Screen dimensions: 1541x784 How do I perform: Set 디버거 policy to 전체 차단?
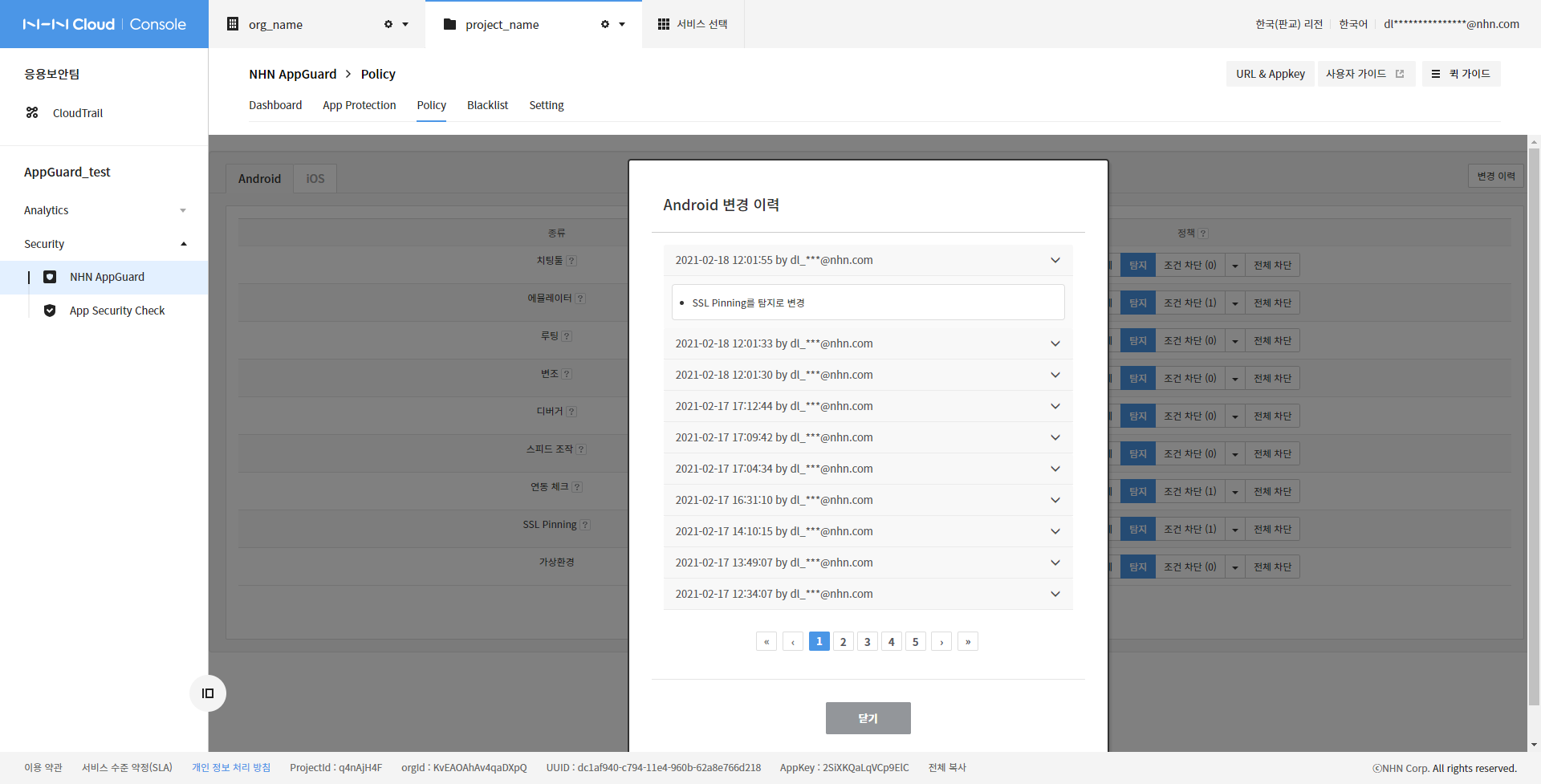[x=1273, y=416]
